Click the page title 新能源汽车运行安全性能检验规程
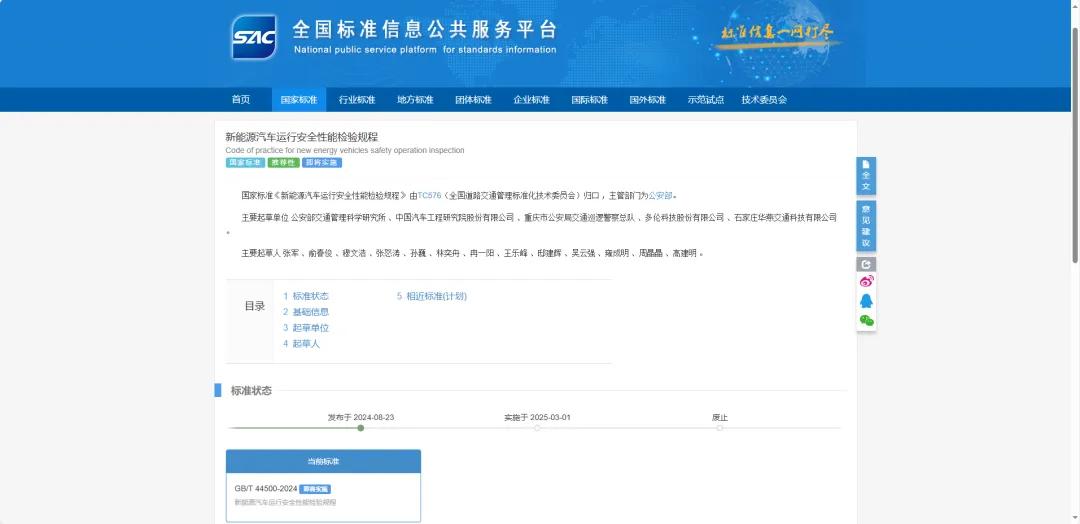Image resolution: width=1080 pixels, height=524 pixels. [302, 137]
